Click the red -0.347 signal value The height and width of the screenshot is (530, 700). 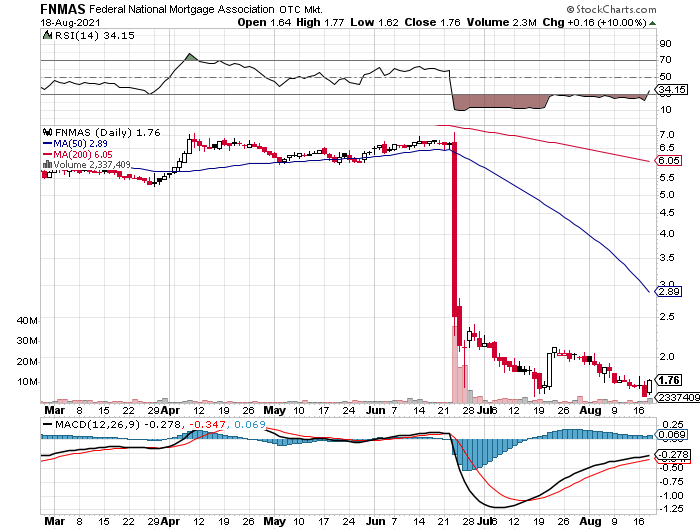tap(208, 424)
